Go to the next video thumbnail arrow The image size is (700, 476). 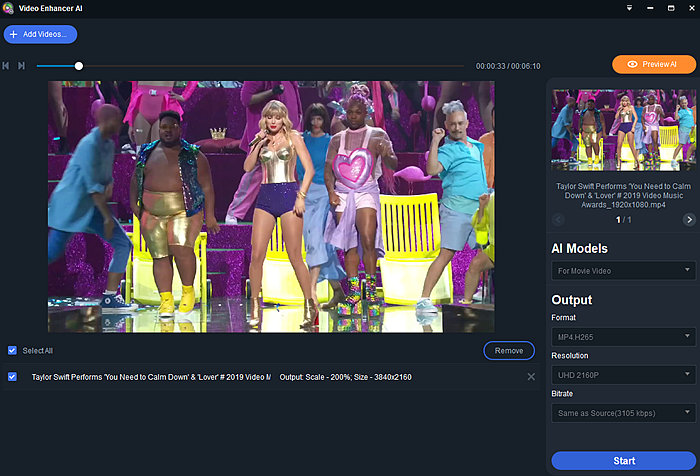pyautogui.click(x=689, y=219)
